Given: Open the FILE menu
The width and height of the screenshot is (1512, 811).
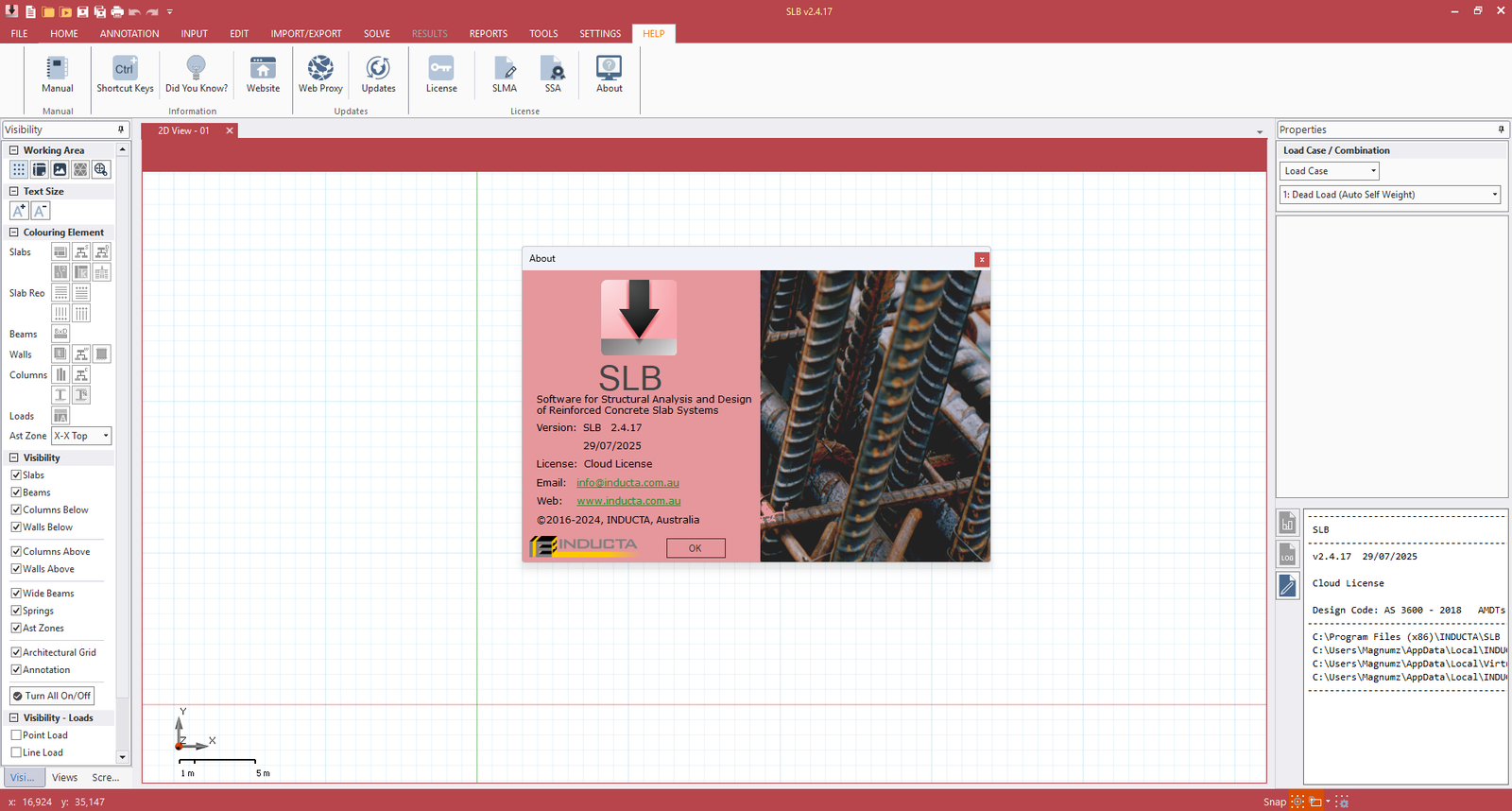Looking at the screenshot, I should [x=19, y=33].
